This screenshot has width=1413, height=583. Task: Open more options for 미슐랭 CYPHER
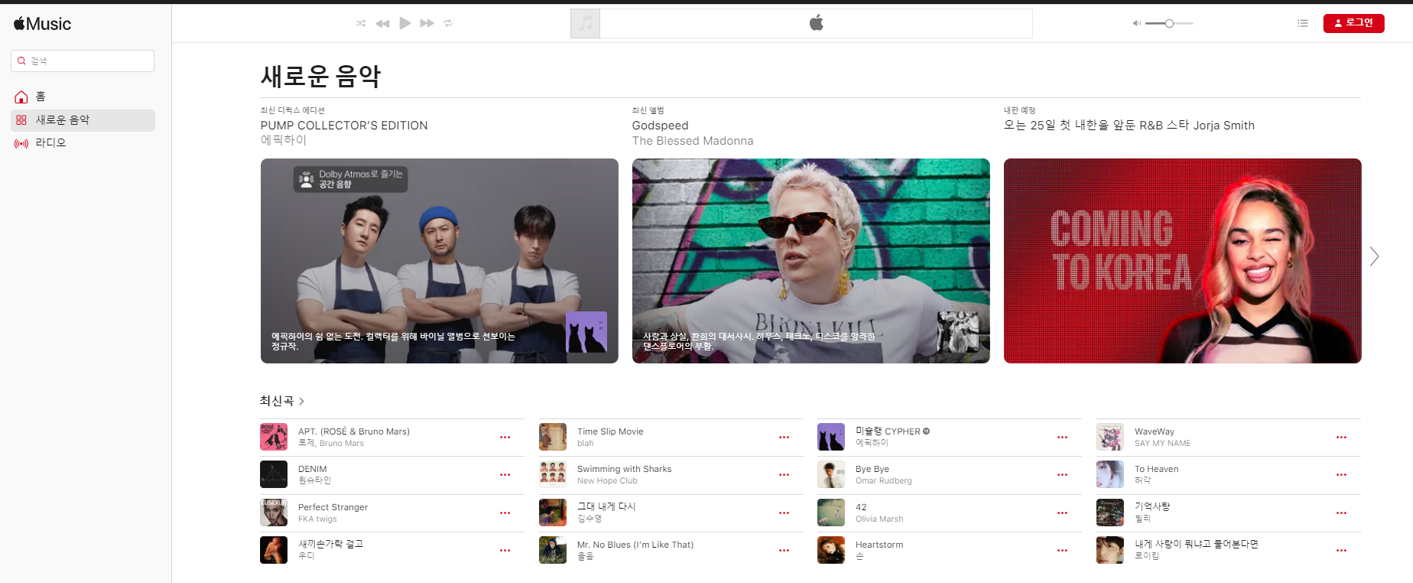click(1062, 438)
